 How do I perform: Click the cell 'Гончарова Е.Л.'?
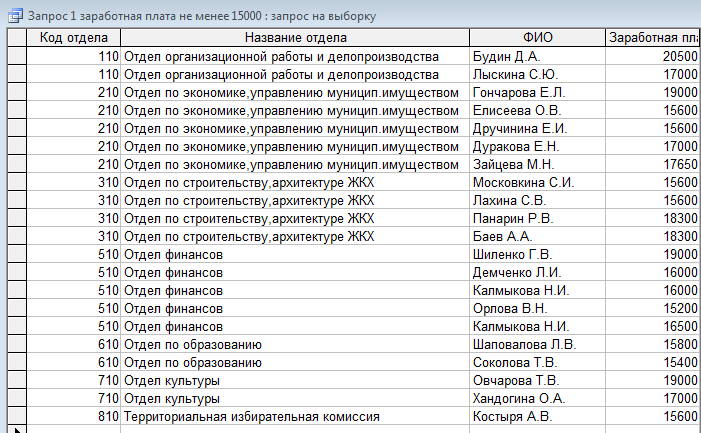pyautogui.click(x=537, y=92)
